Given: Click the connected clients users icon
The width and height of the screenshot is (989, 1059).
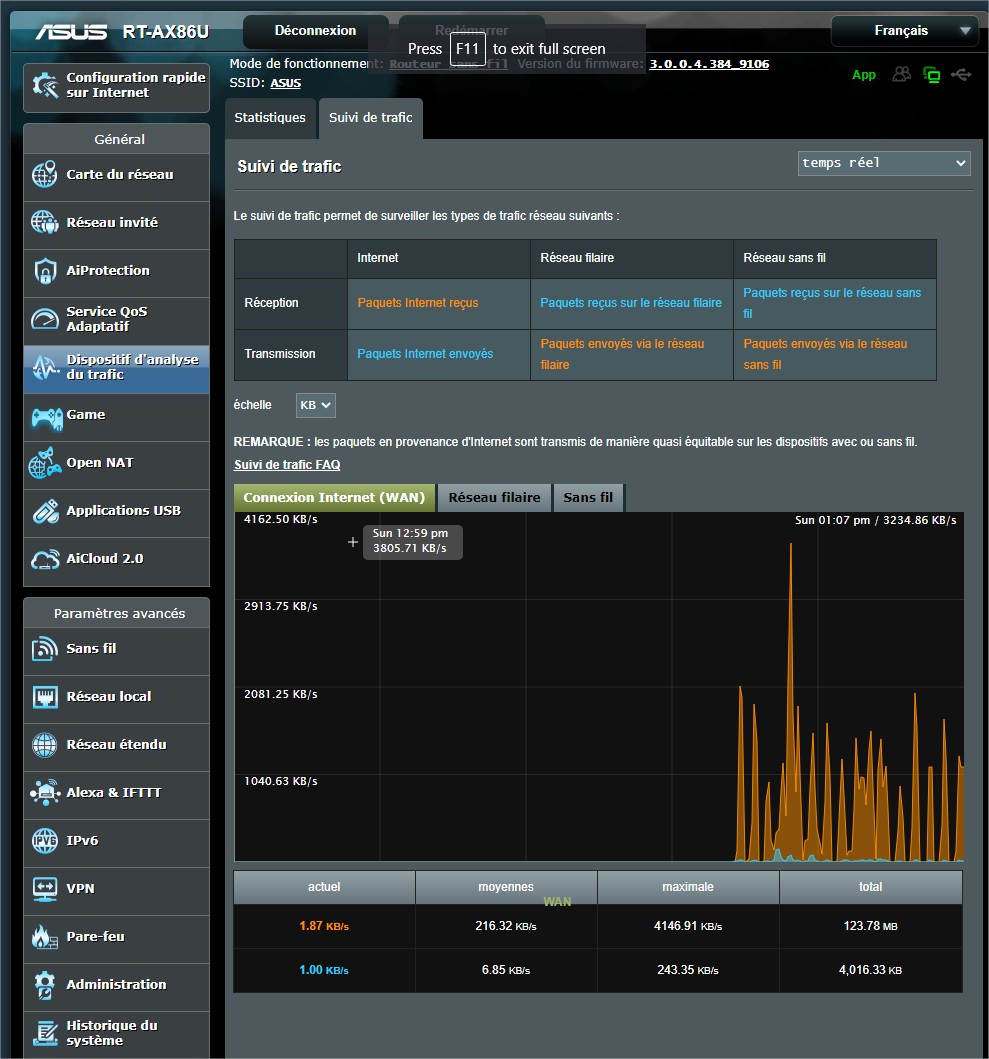Looking at the screenshot, I should [x=902, y=74].
